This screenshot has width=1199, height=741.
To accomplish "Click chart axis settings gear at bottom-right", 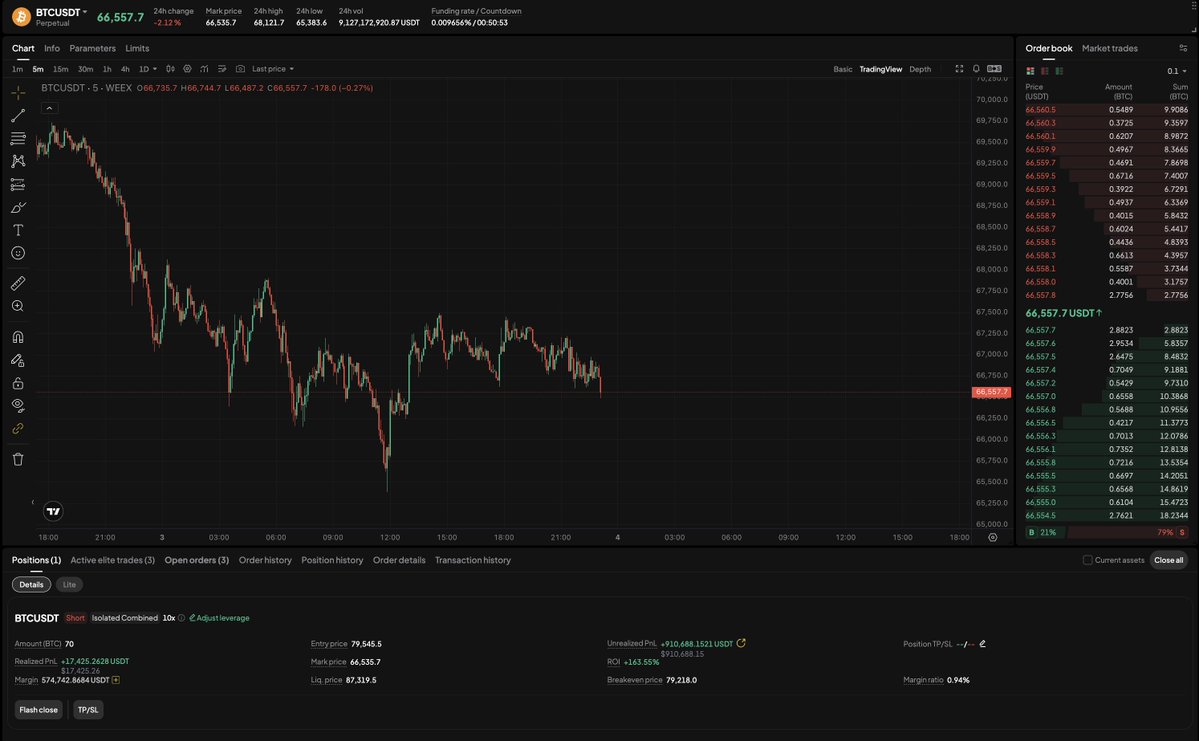I will tap(993, 538).
